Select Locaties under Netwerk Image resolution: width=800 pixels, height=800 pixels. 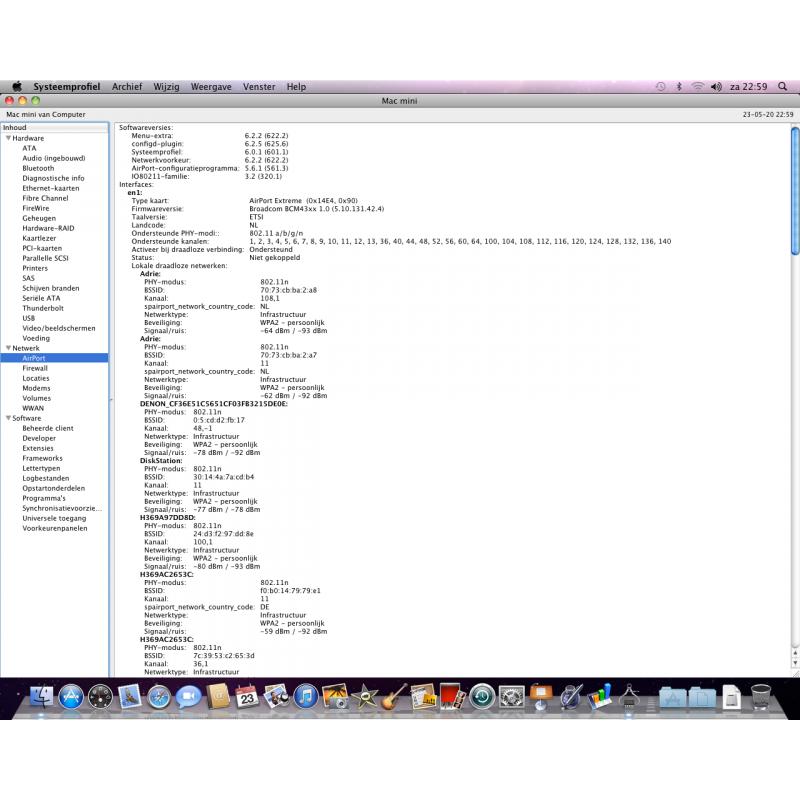36,378
